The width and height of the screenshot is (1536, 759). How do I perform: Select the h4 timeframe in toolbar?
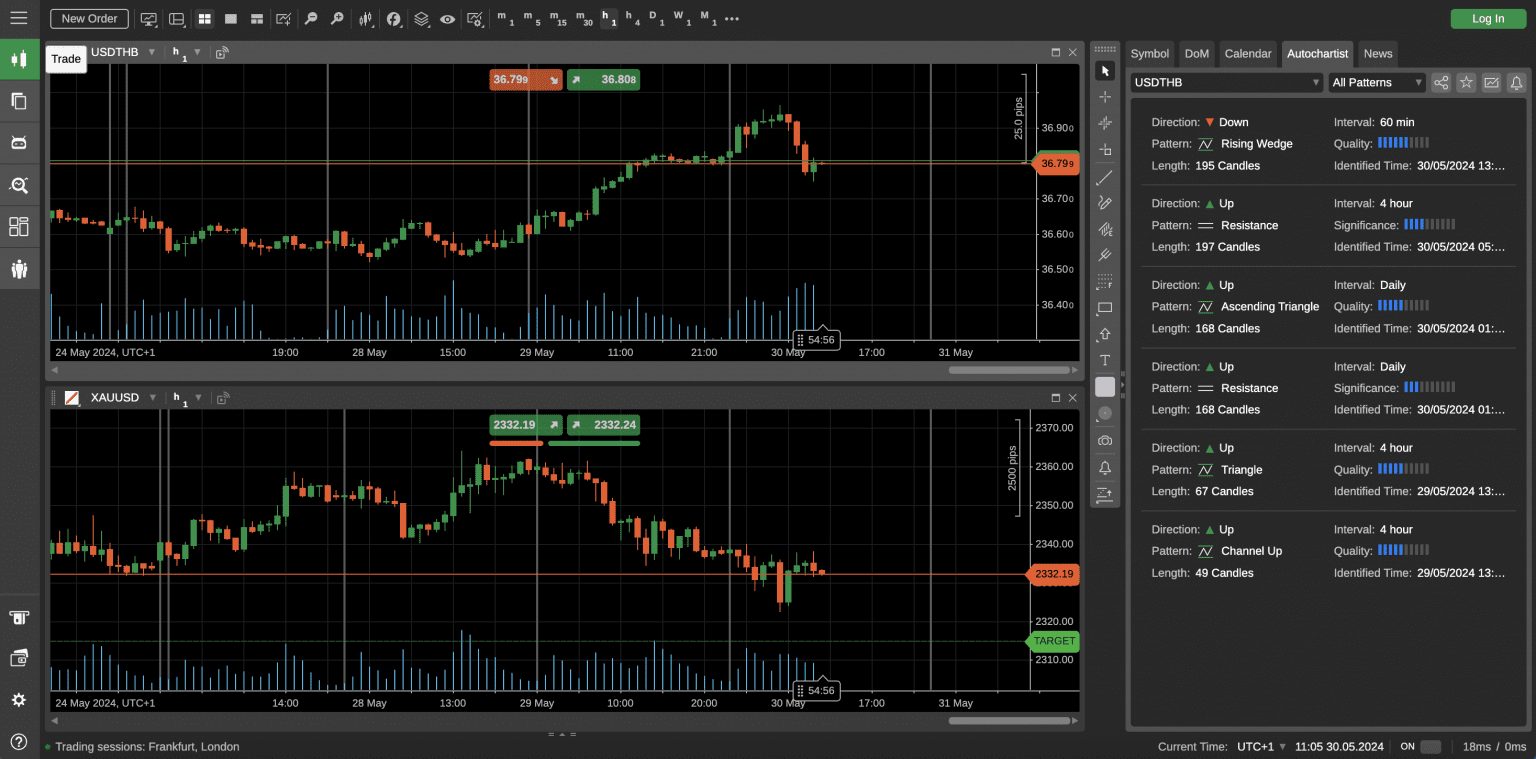pos(632,19)
